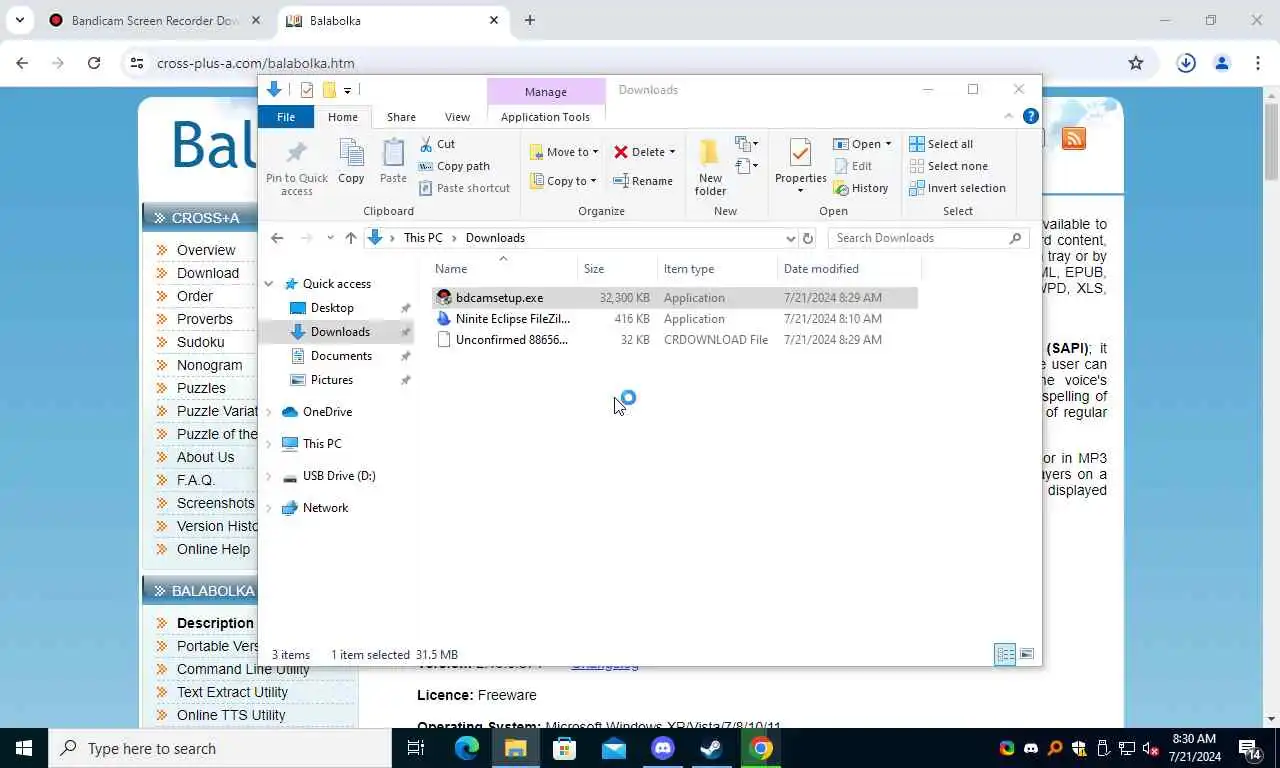The height and width of the screenshot is (768, 1280).
Task: Switch to the Share ribbon tab
Action: 401,117
